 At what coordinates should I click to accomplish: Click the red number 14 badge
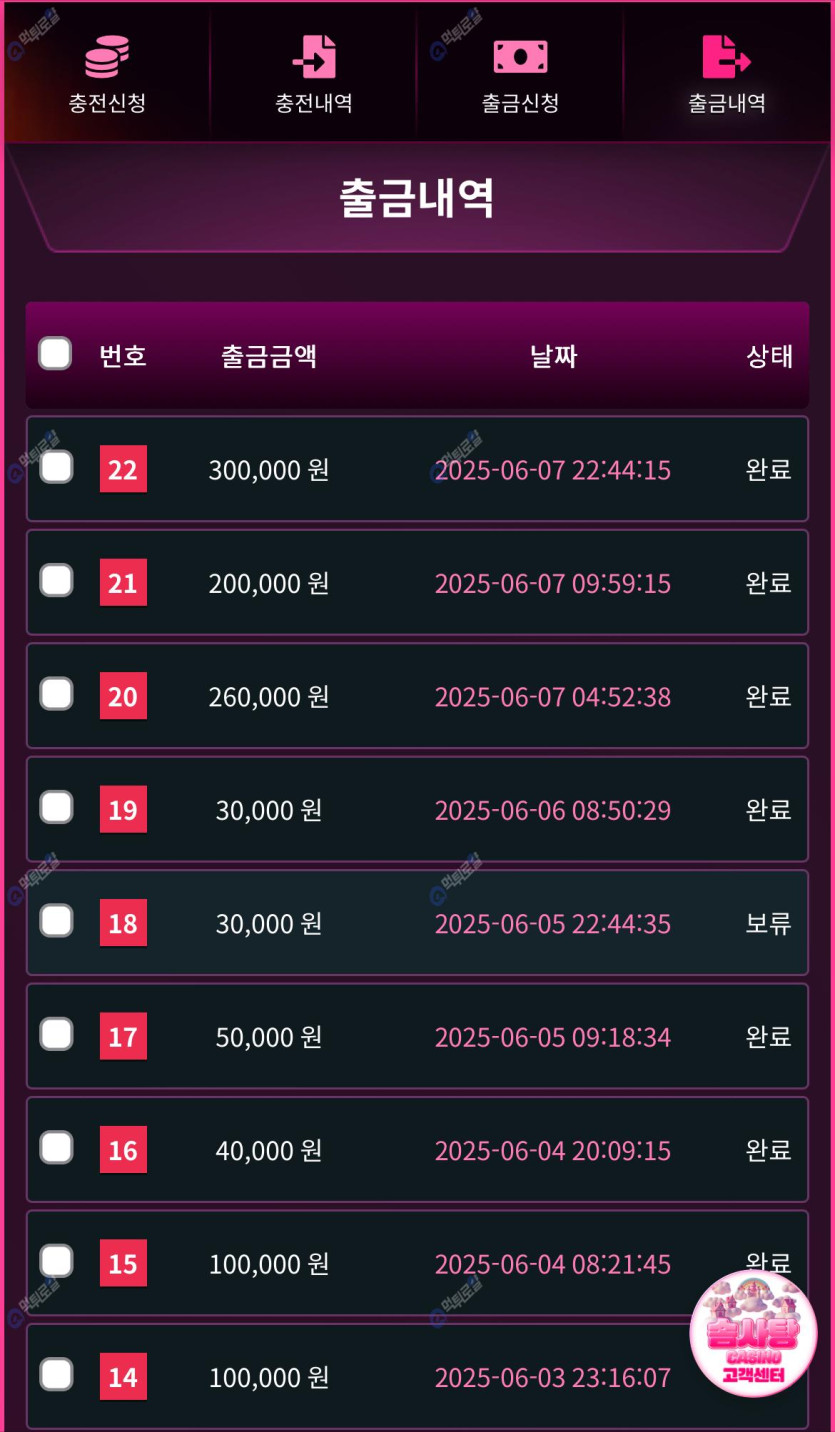[x=123, y=1377]
